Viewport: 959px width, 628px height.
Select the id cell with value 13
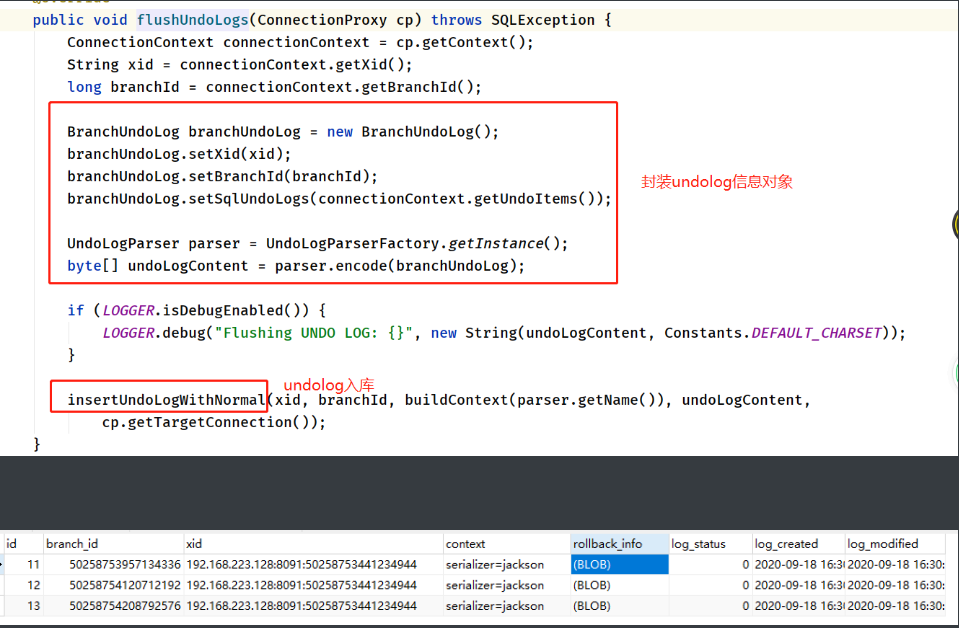23,606
